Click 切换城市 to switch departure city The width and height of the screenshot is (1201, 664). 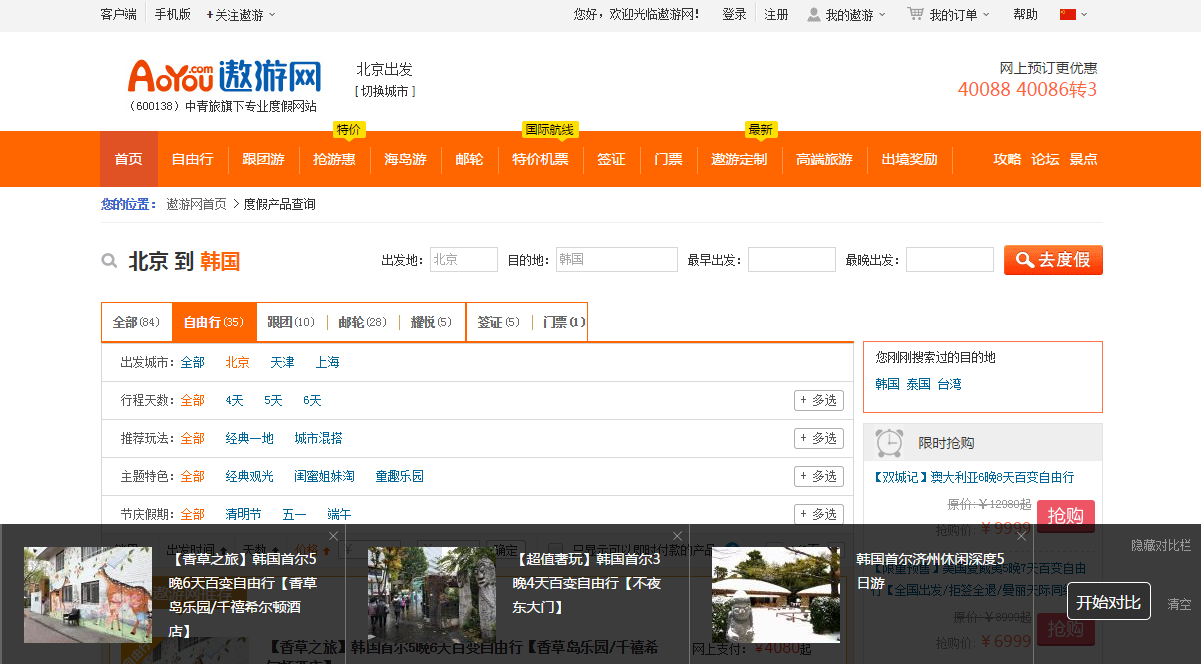385,91
